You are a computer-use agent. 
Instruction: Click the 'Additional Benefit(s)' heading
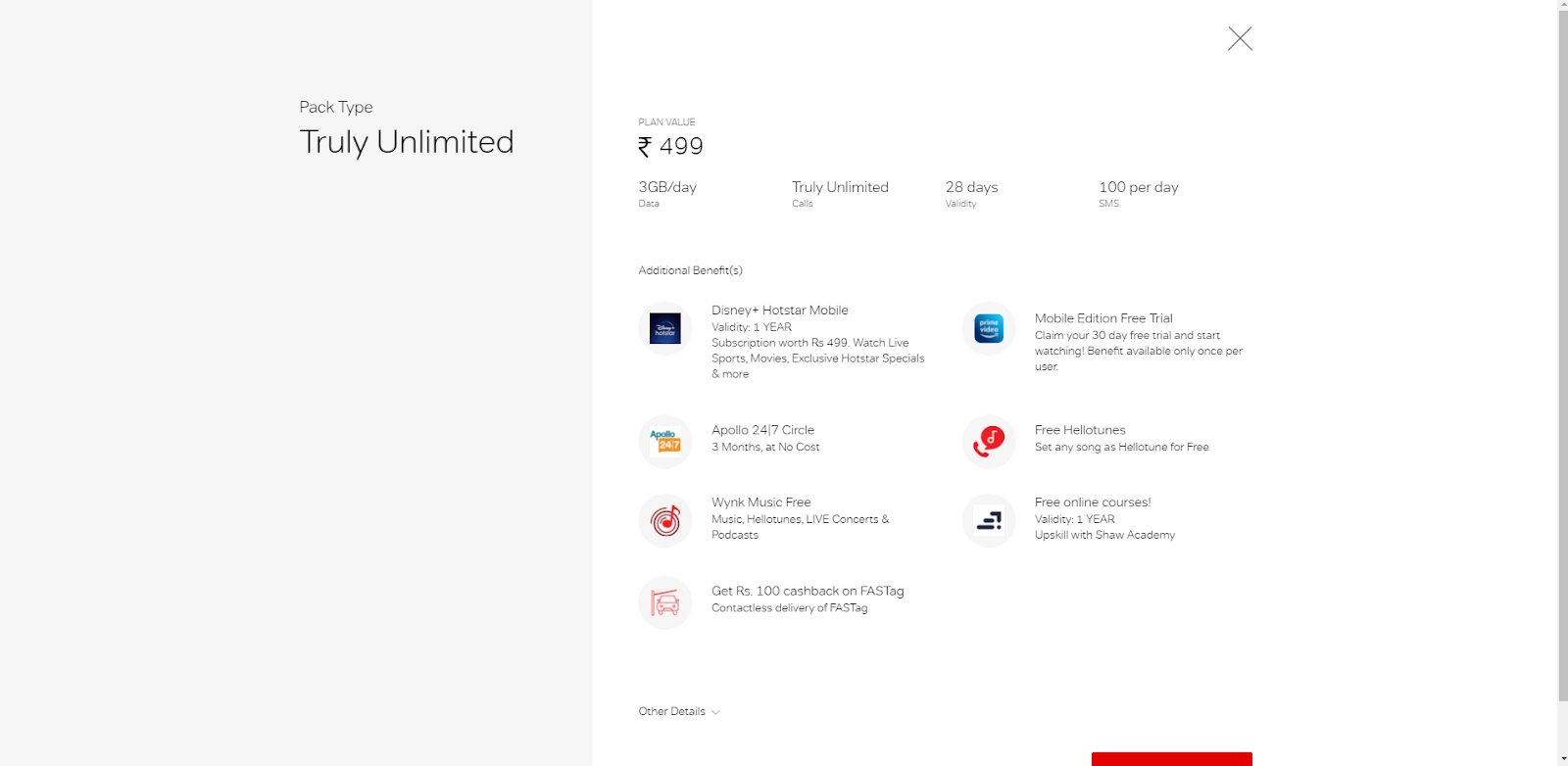click(x=690, y=270)
